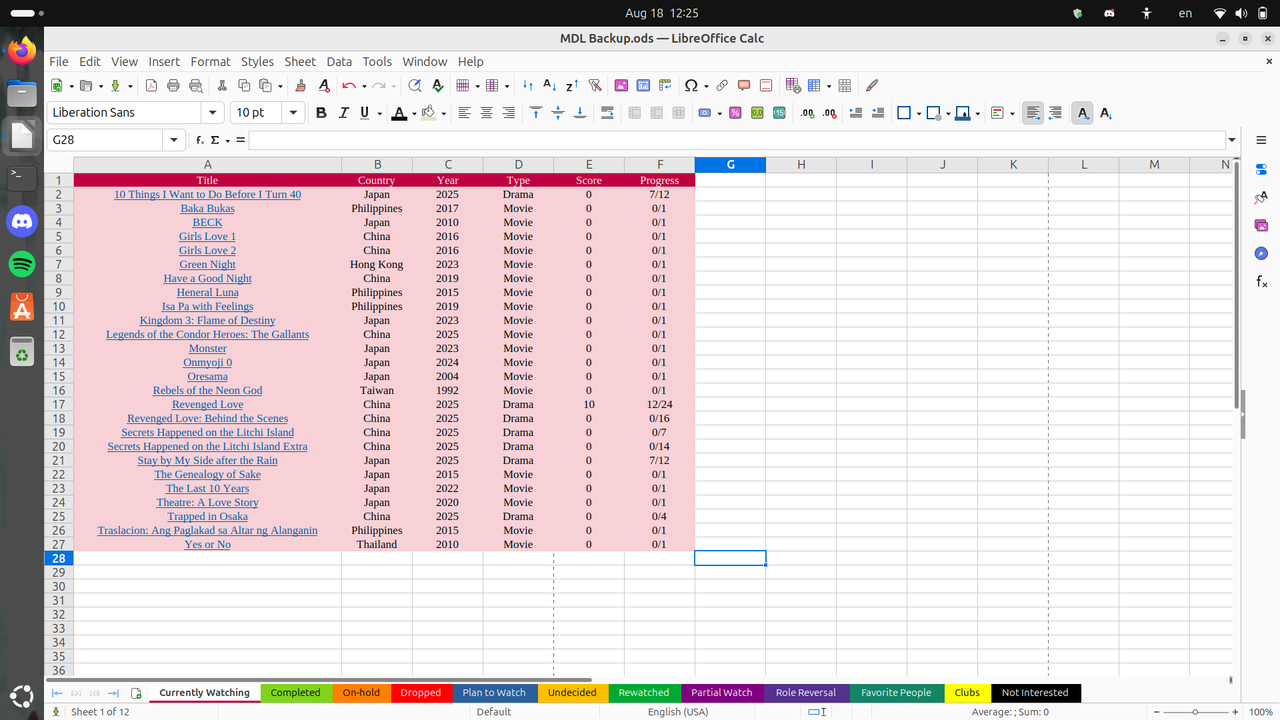Toggle Align Top vertical alignment
This screenshot has height=720, width=1280.
point(535,113)
